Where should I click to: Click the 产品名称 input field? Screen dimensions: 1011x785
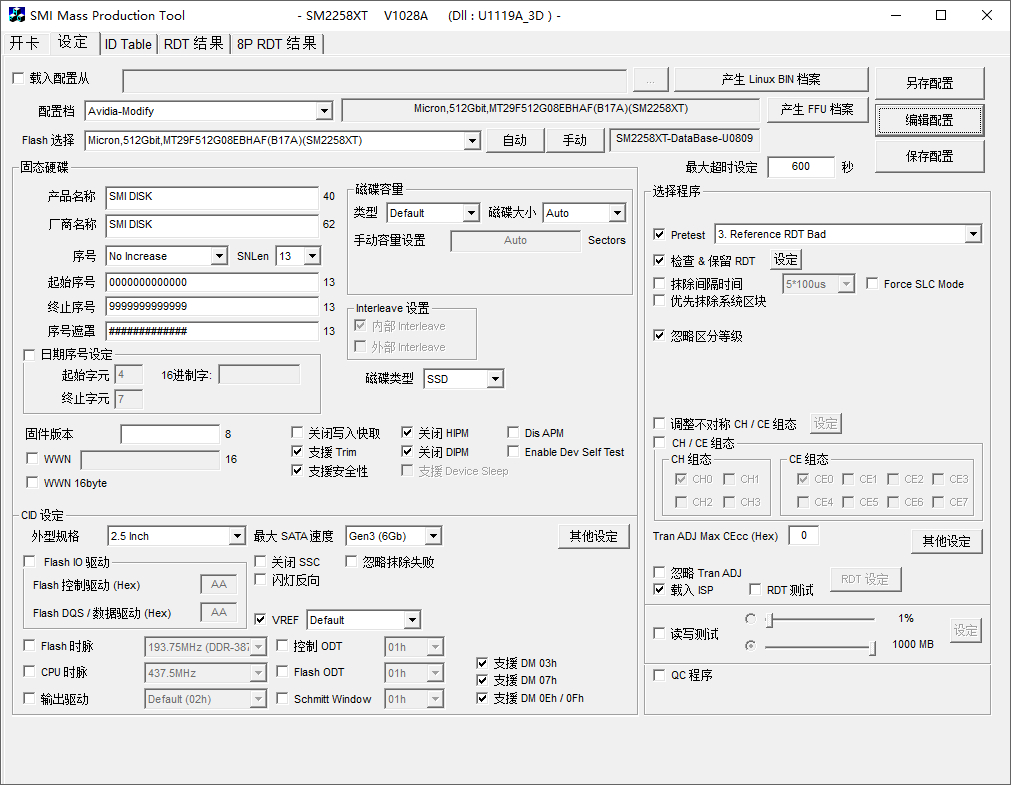pos(211,197)
